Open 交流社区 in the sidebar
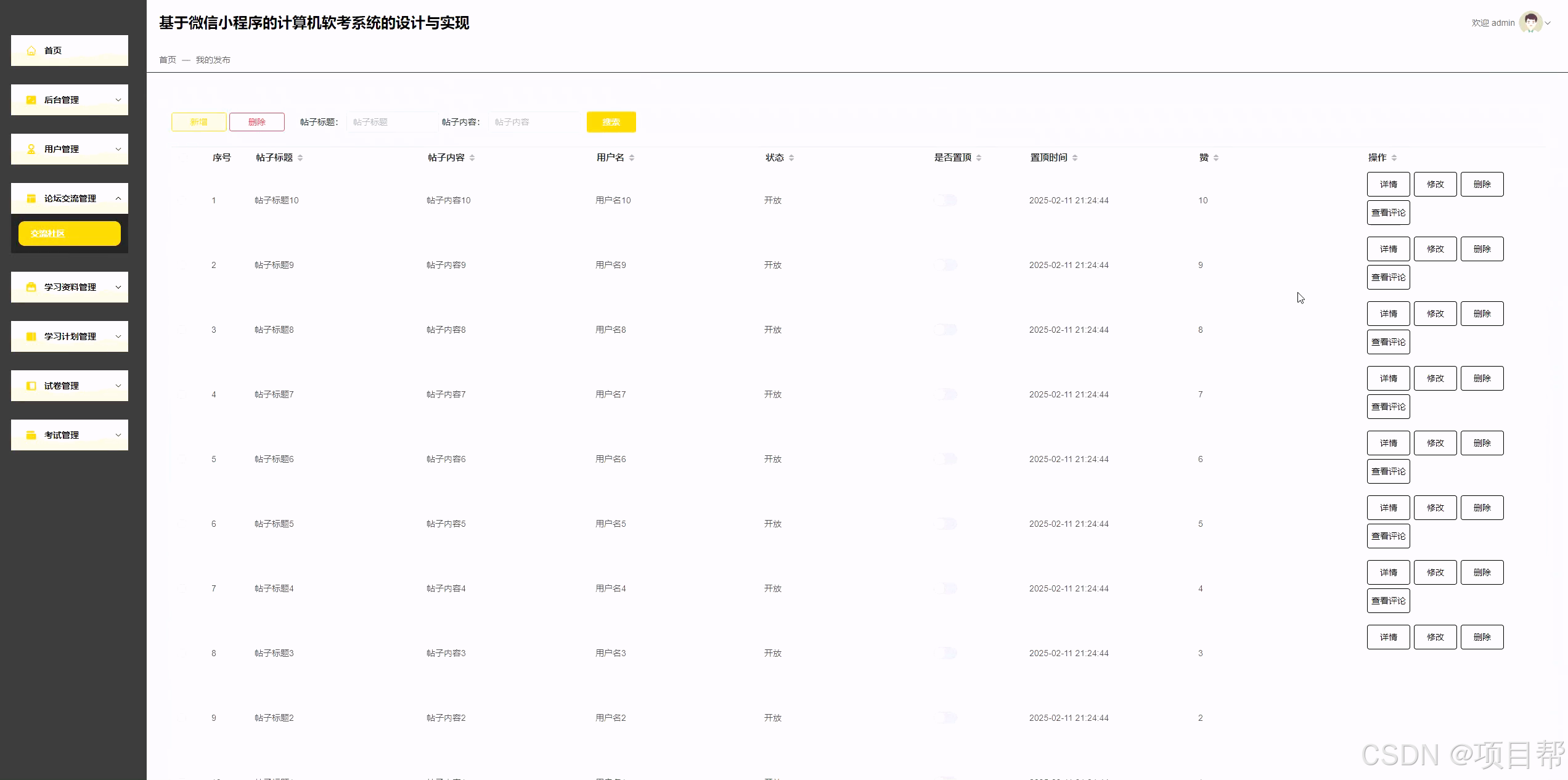 (69, 233)
